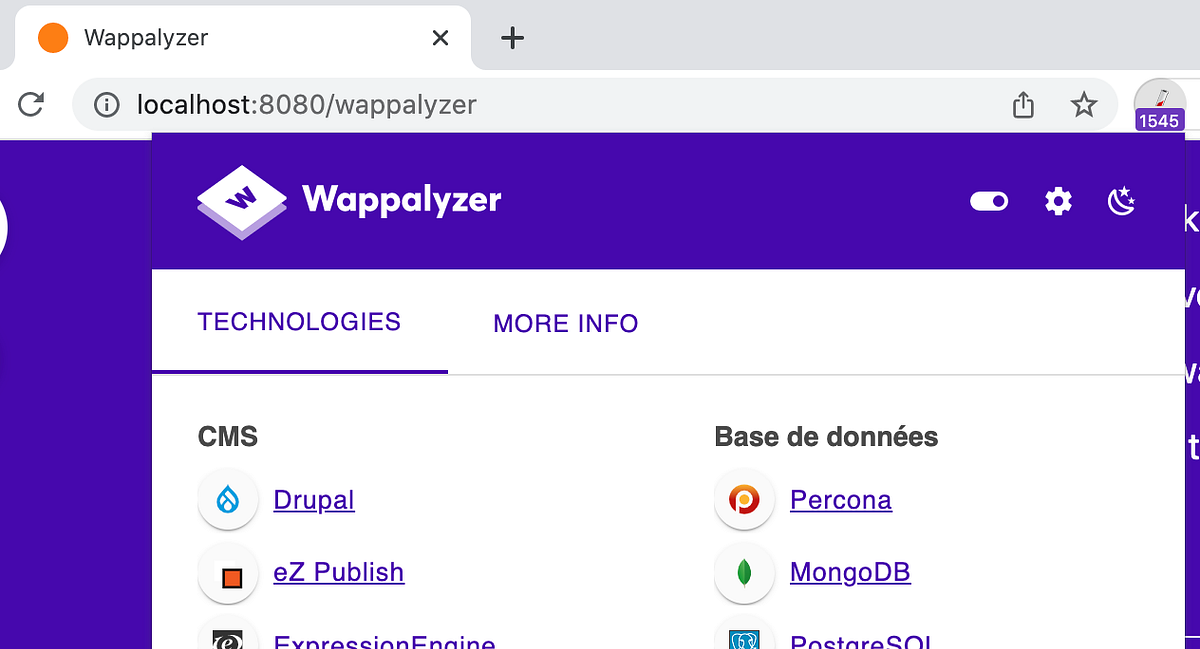Select the TECHNOLOGIES tab
The width and height of the screenshot is (1200, 649).
[x=299, y=321]
